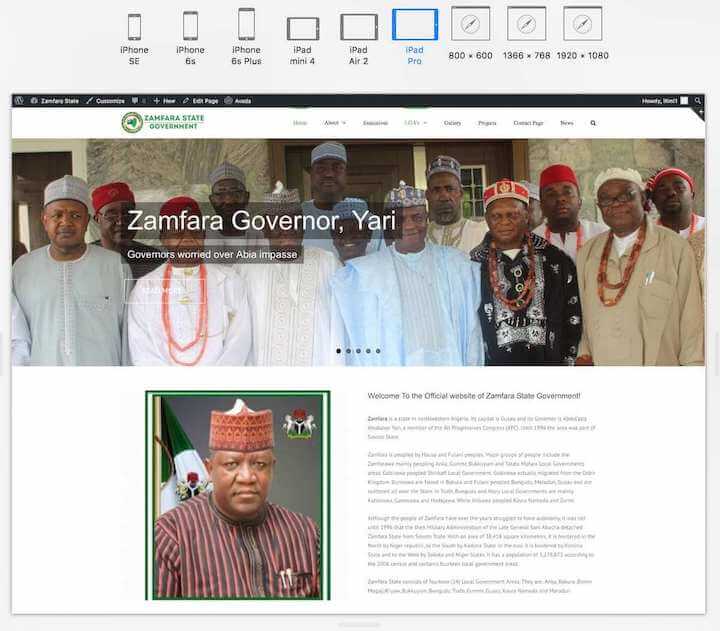Open the Gallery menu item
The image size is (720, 631).
coord(452,123)
